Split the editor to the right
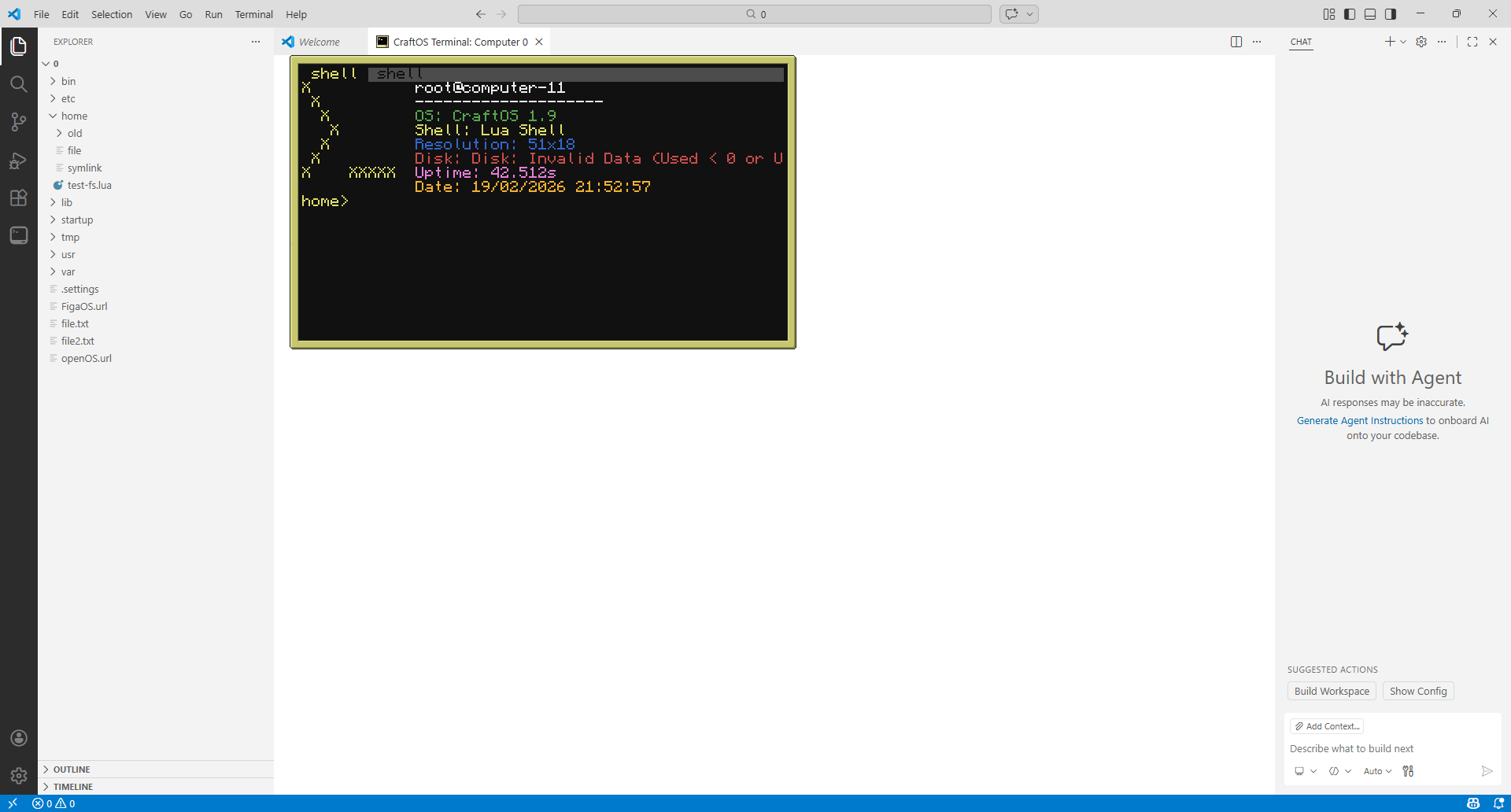Image resolution: width=1511 pixels, height=812 pixels. (x=1236, y=42)
